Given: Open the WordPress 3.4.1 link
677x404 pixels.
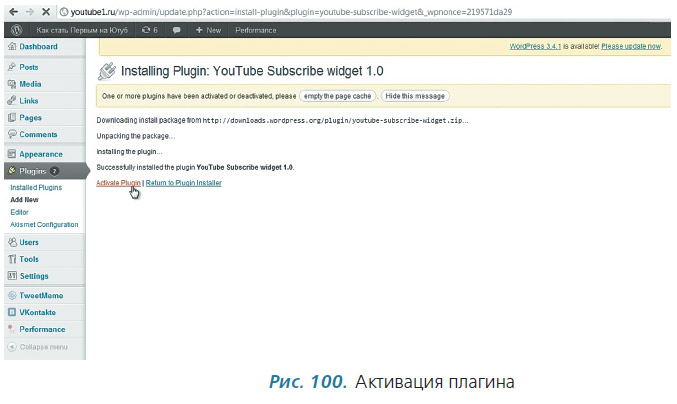Looking at the screenshot, I should (535, 46).
